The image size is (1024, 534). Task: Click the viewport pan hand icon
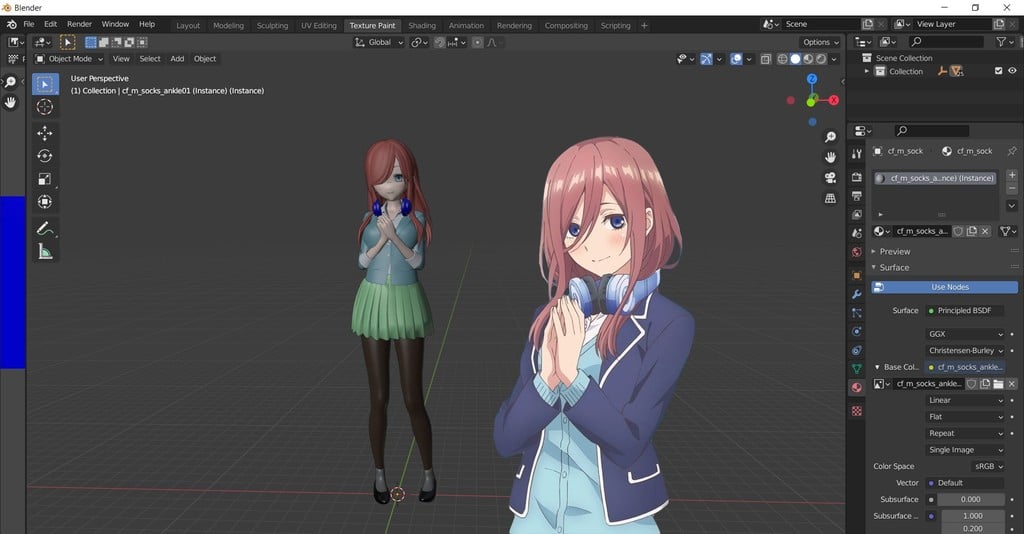(x=830, y=157)
